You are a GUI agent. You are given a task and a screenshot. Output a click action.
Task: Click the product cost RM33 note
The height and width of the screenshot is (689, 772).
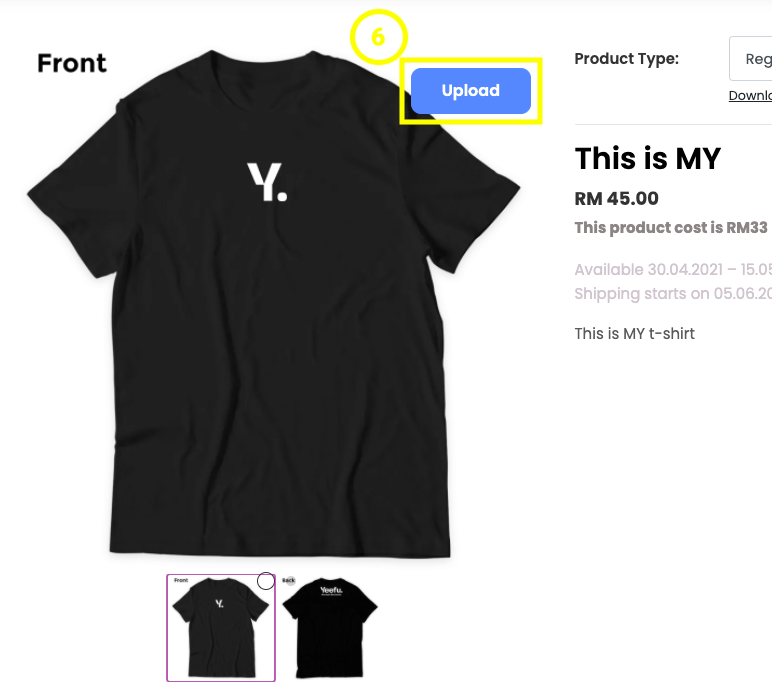pos(673,228)
